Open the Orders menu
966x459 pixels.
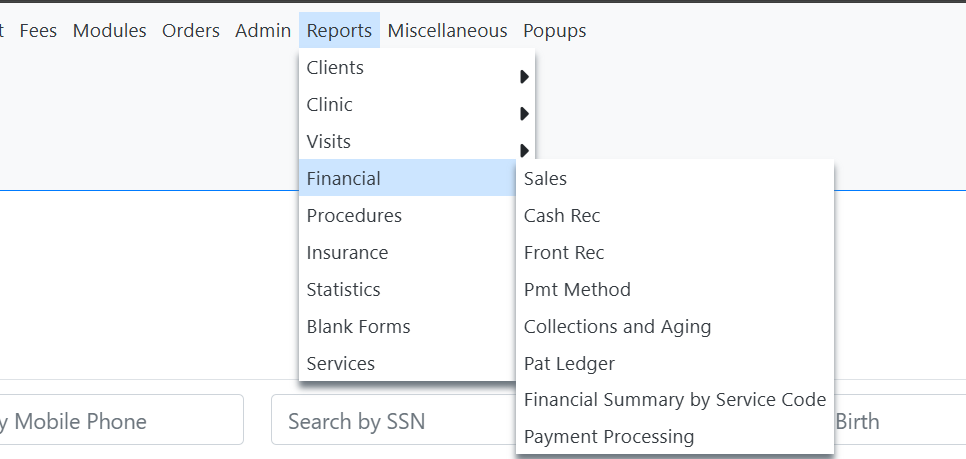[x=191, y=31]
